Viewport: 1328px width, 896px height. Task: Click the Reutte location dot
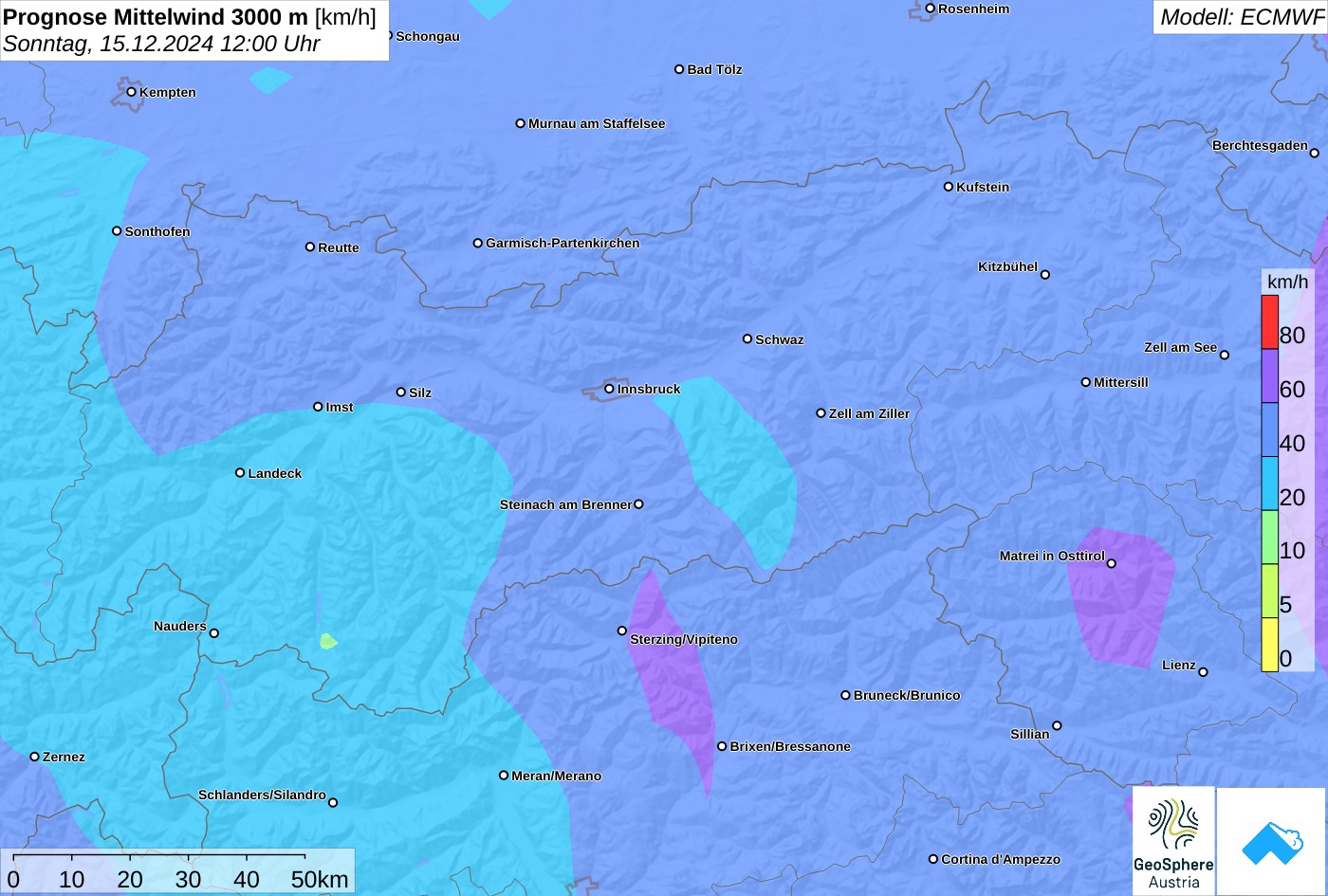coord(309,247)
